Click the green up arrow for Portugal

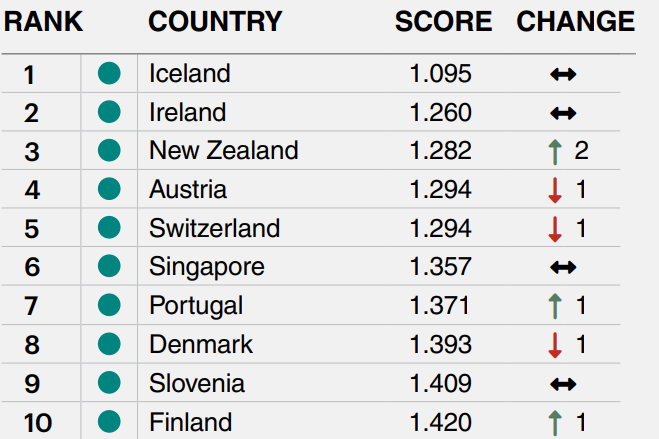pos(555,306)
